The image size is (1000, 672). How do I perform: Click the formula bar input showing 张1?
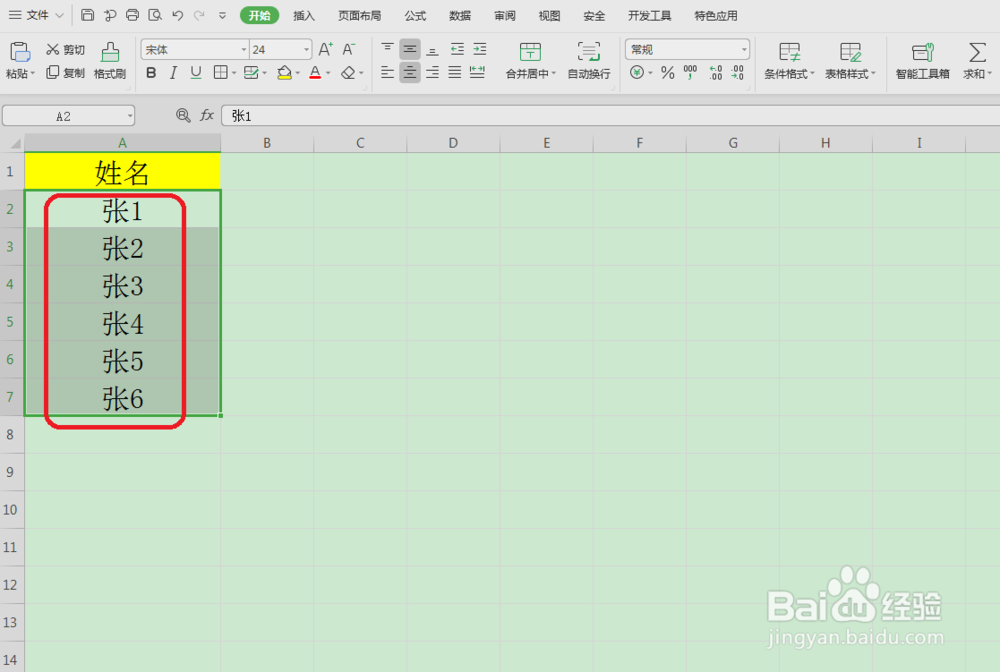point(610,115)
